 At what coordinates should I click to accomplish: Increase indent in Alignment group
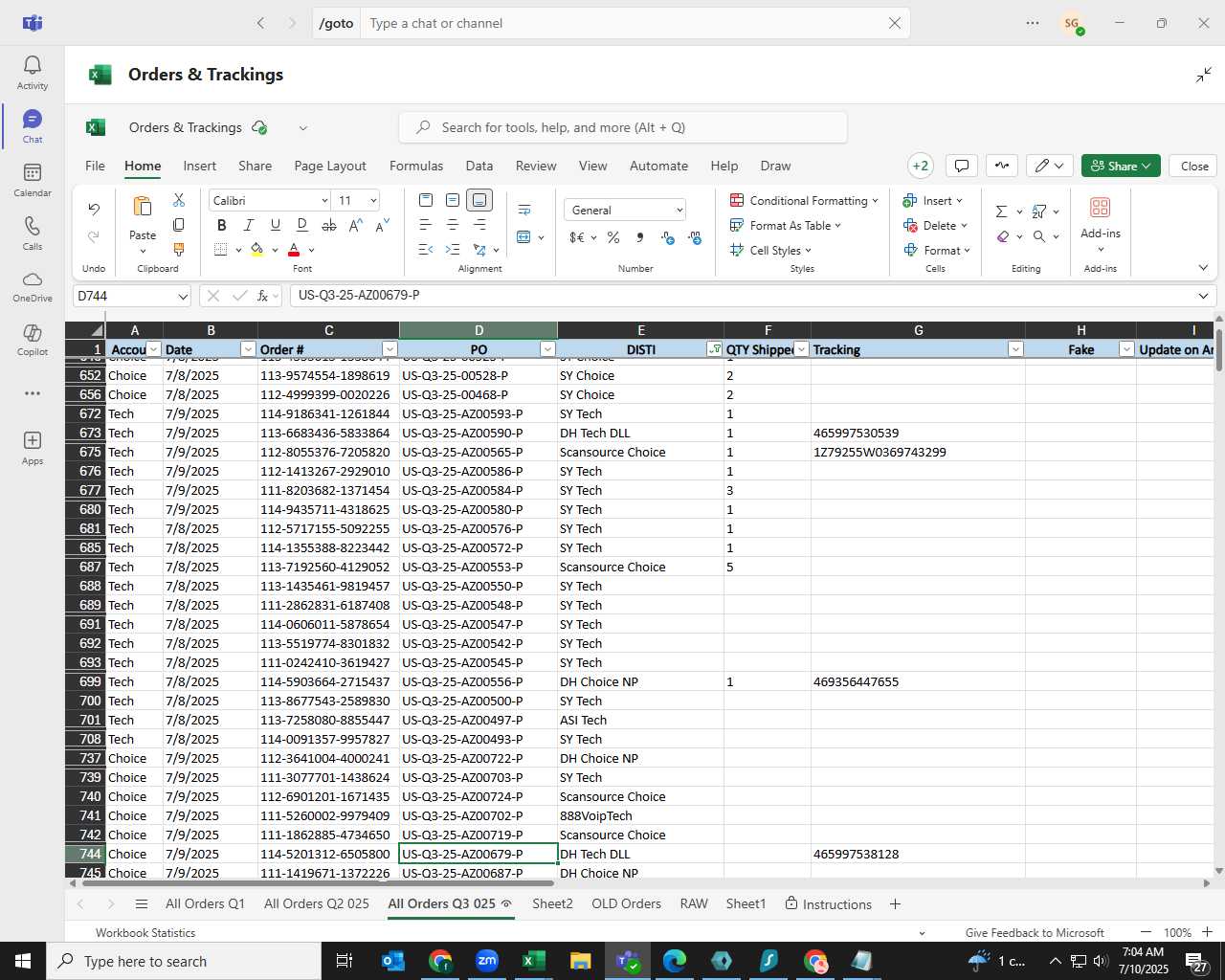coord(453,250)
